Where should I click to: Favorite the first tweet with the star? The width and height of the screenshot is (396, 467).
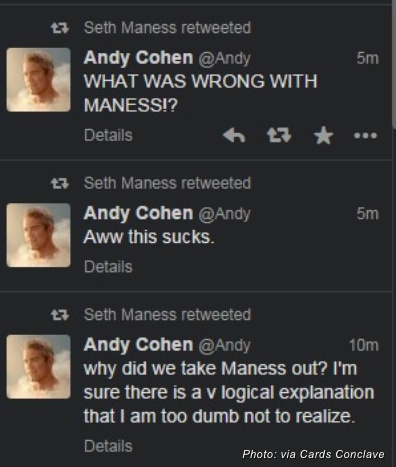(x=324, y=136)
